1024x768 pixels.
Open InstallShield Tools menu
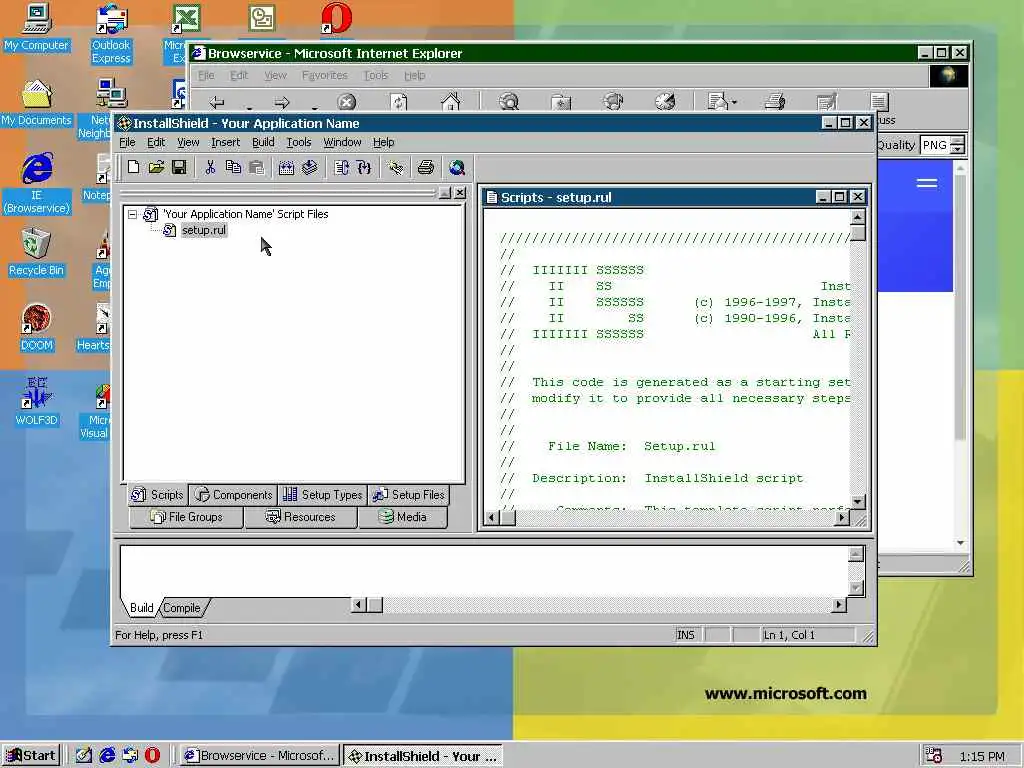(298, 142)
